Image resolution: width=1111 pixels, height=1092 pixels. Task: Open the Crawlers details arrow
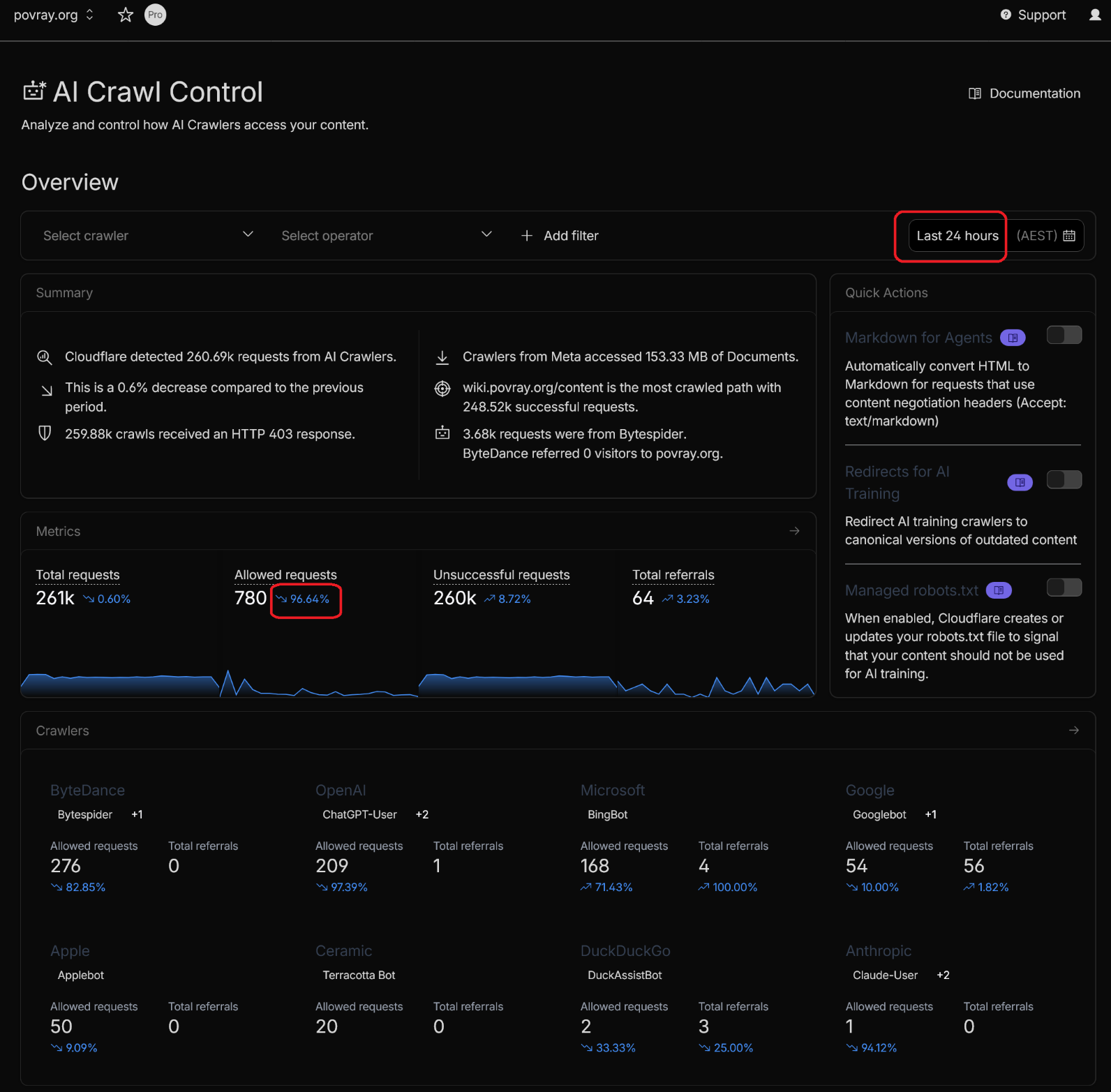pyautogui.click(x=1074, y=731)
